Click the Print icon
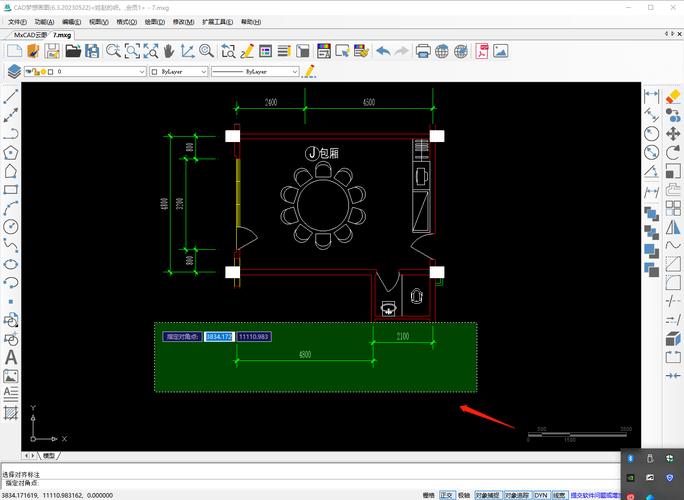The image size is (684, 500). tap(423, 51)
